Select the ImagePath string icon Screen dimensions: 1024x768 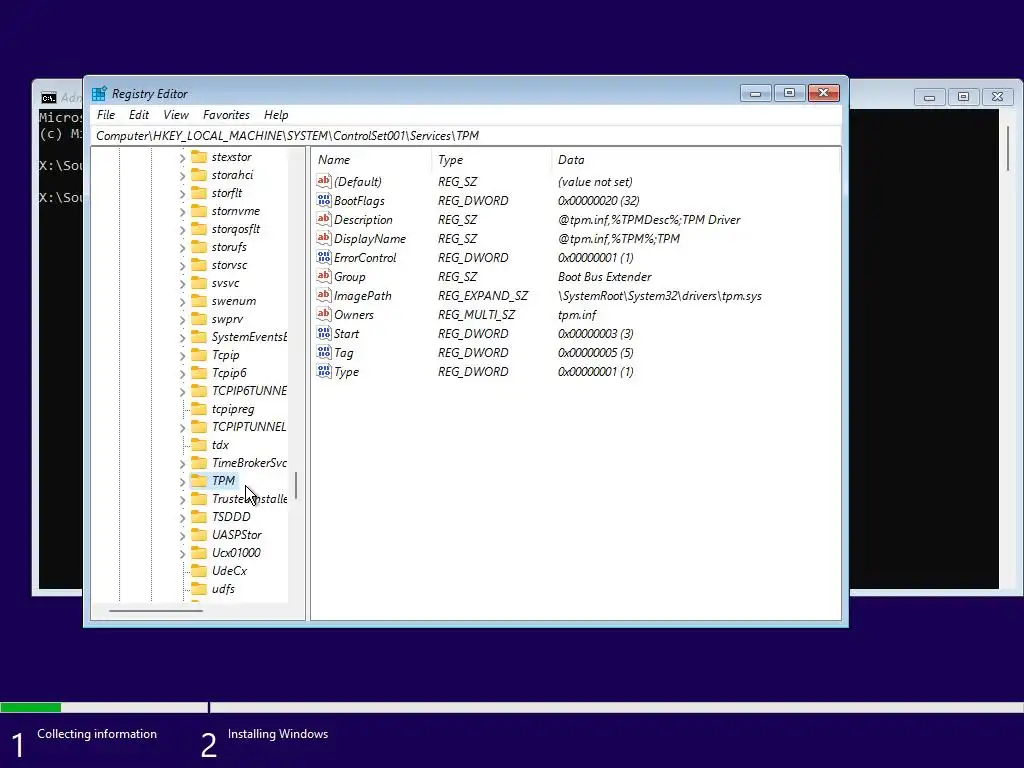click(323, 295)
